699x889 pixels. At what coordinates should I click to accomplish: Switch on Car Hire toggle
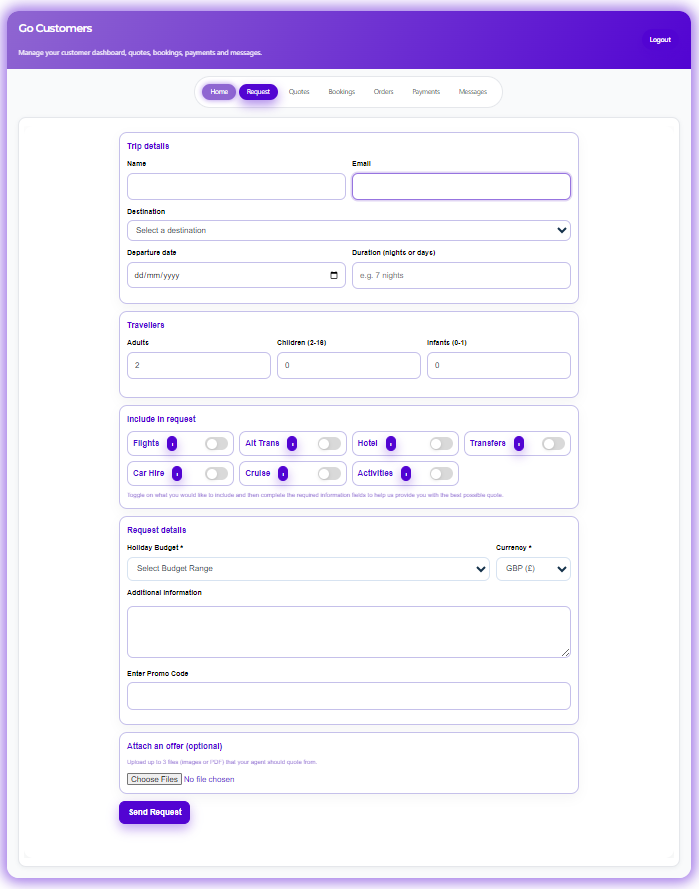(217, 473)
